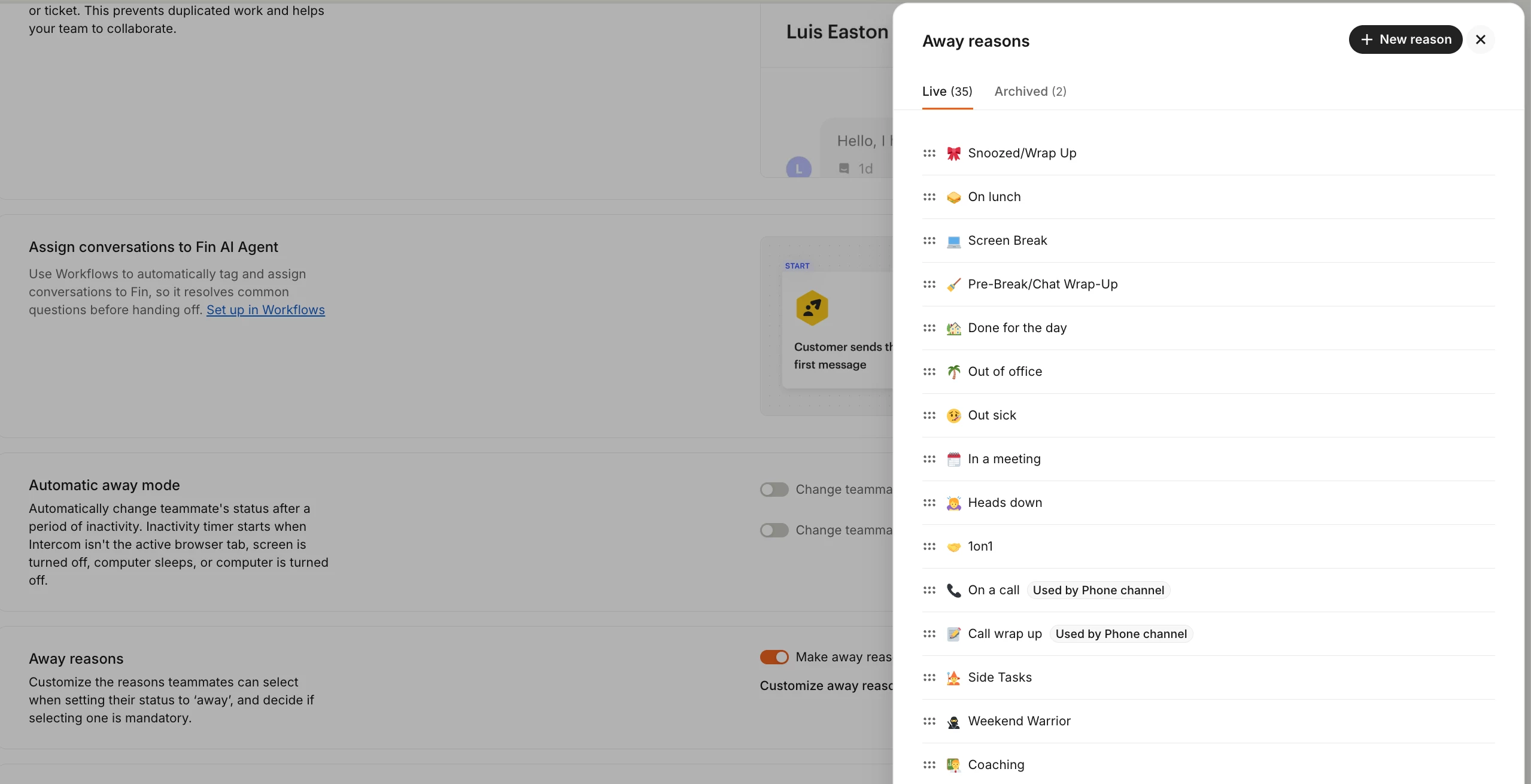This screenshot has height=784, width=1531.
Task: Switch to the Archived (2) tab
Action: point(1030,92)
